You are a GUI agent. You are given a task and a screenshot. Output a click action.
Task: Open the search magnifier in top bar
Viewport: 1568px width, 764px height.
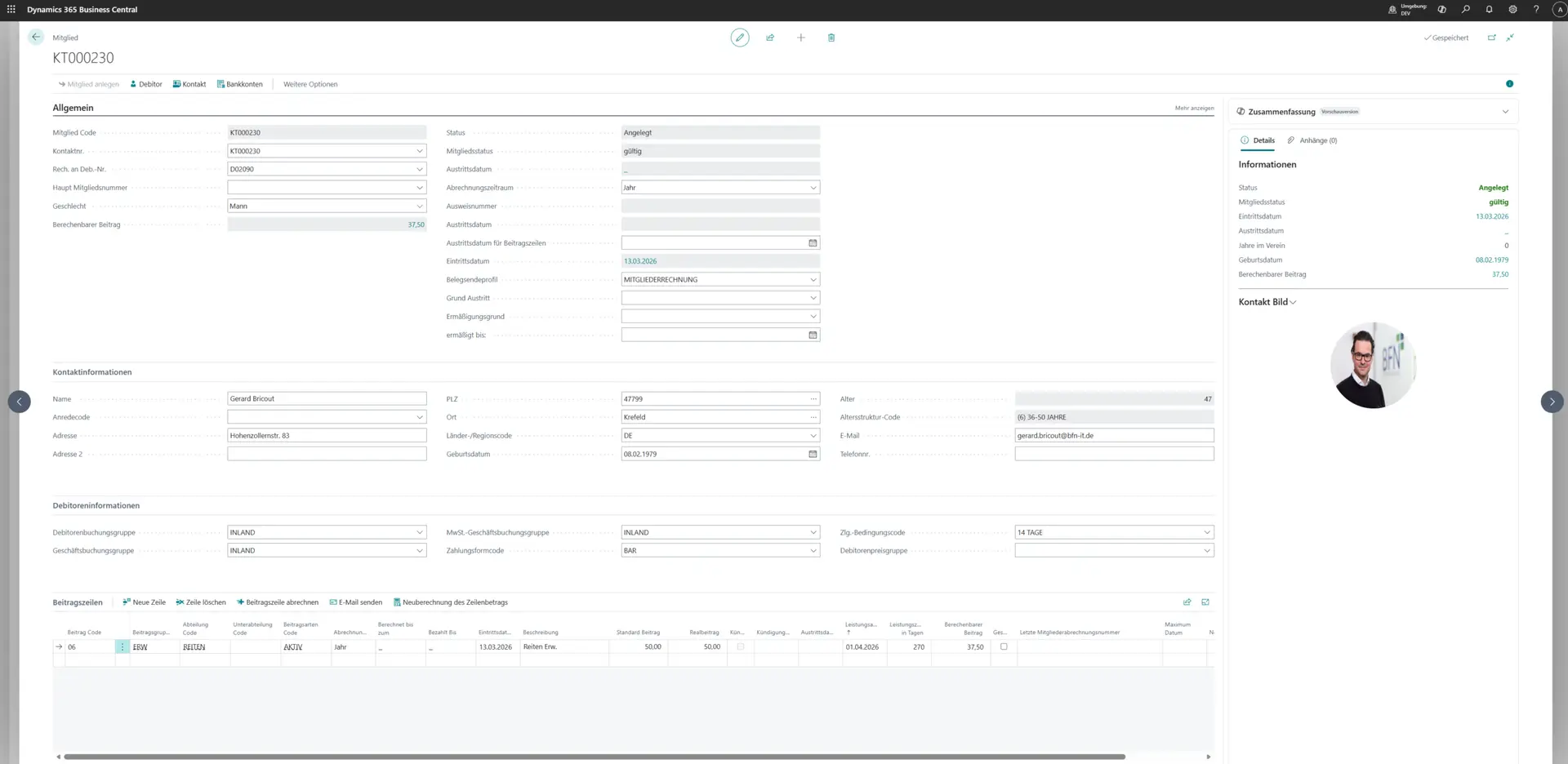(x=1466, y=10)
